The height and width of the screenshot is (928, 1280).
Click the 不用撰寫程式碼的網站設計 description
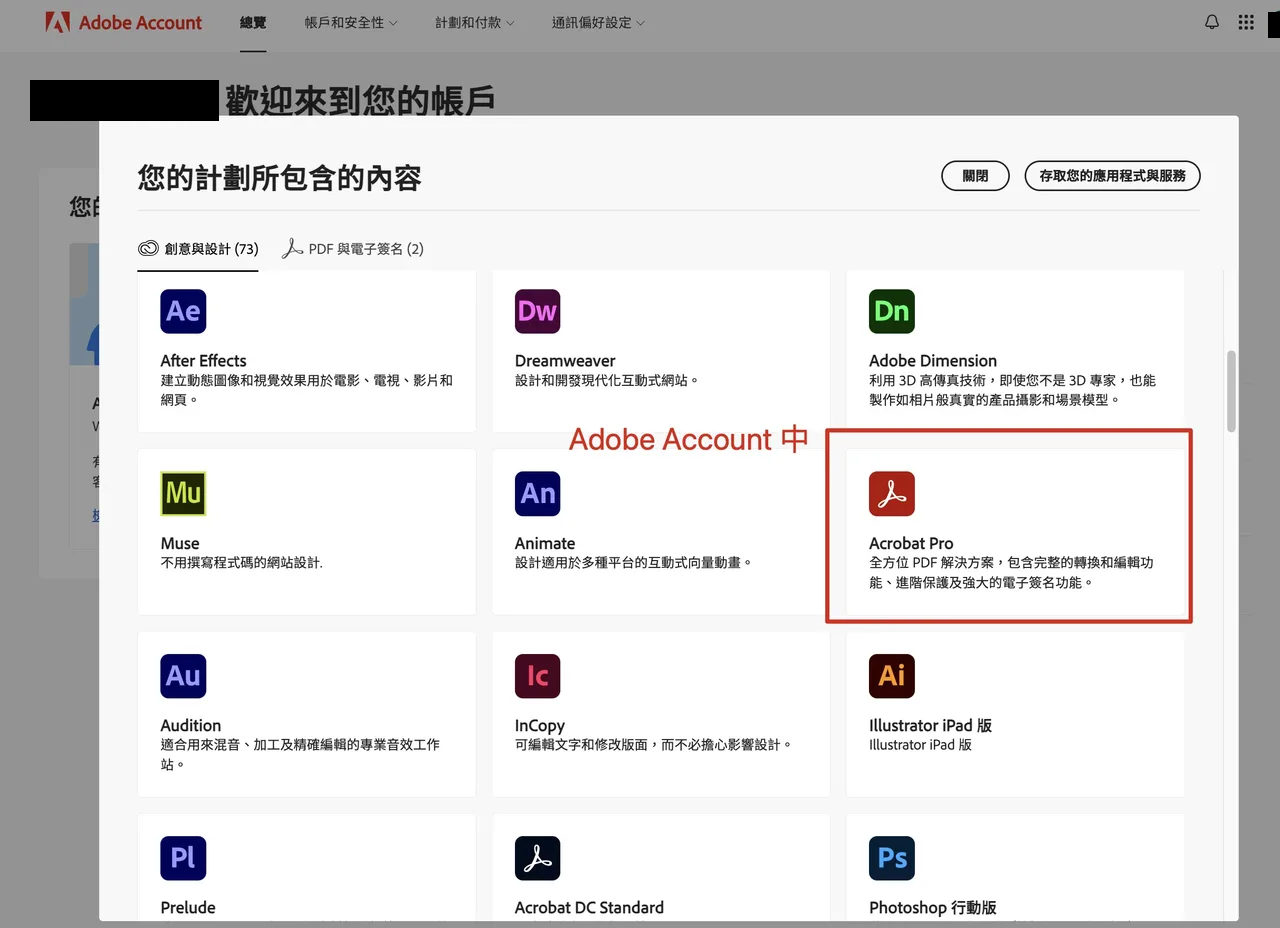click(242, 563)
